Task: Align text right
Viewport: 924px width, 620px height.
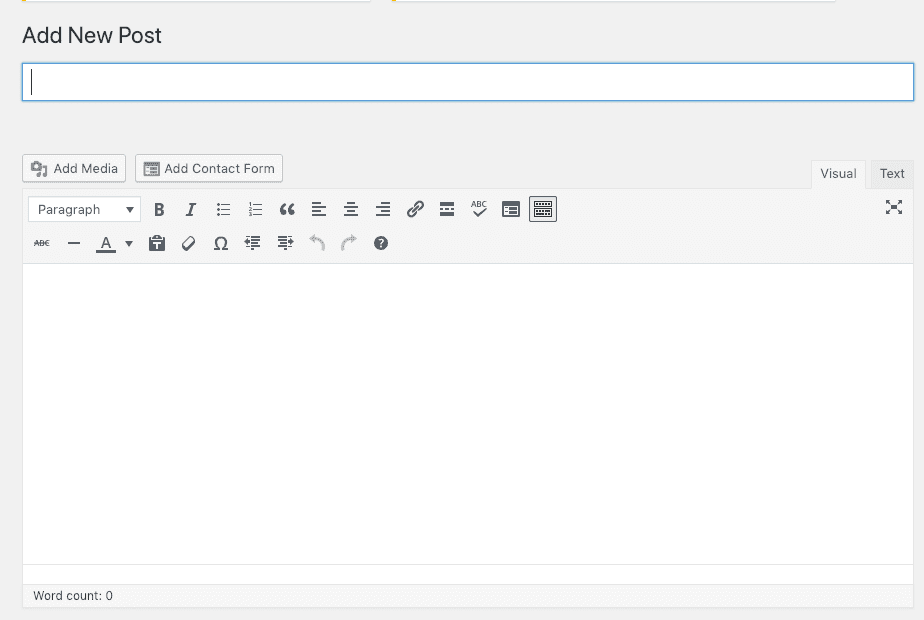Action: click(x=383, y=209)
